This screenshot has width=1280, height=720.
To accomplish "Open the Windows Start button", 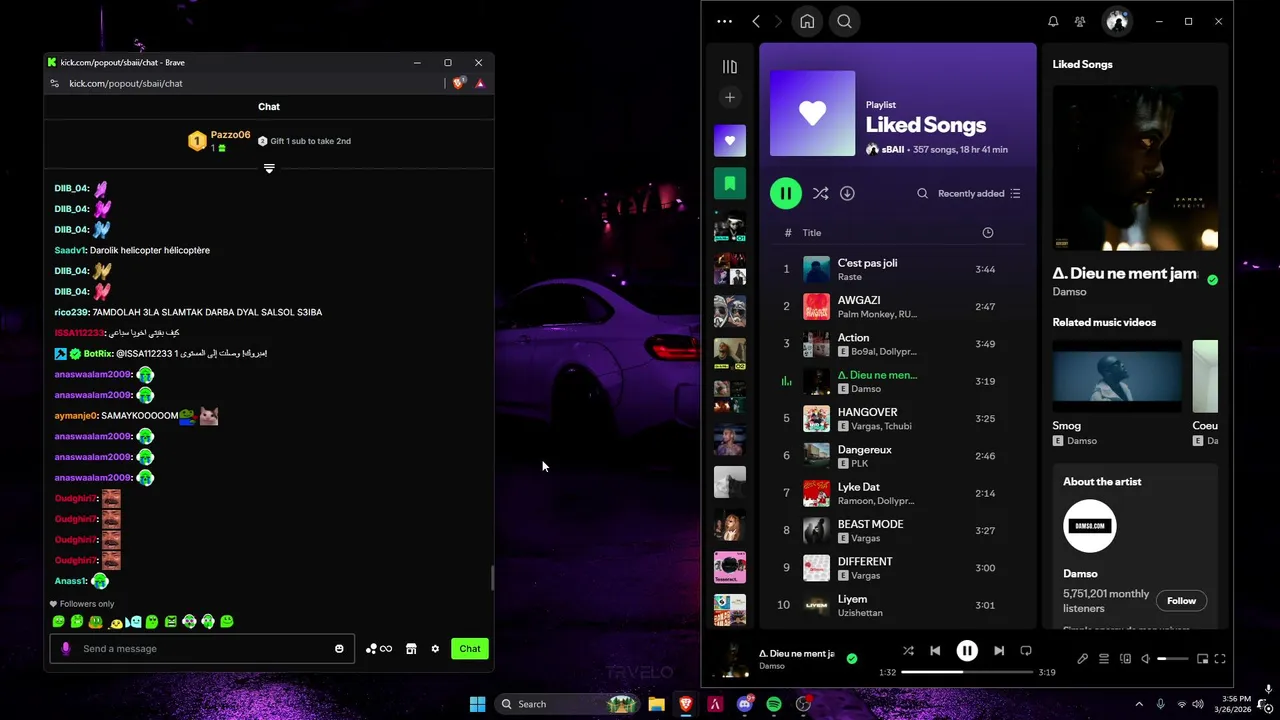I will click(478, 704).
